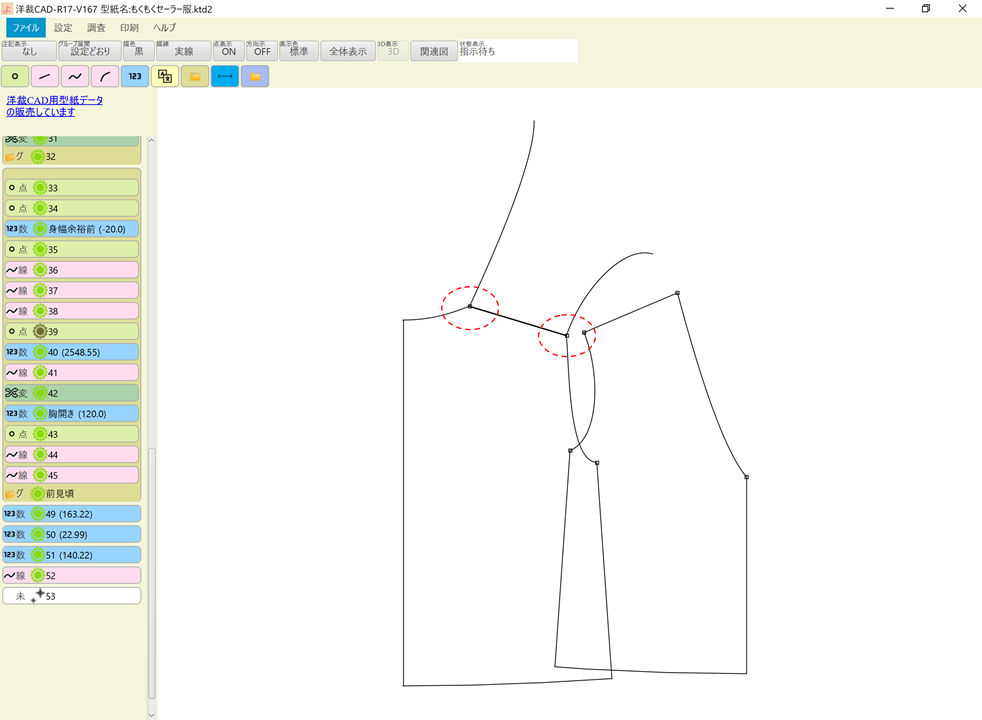Select the arc curve tool
Viewport: 982px width, 720px height.
pyautogui.click(x=105, y=76)
